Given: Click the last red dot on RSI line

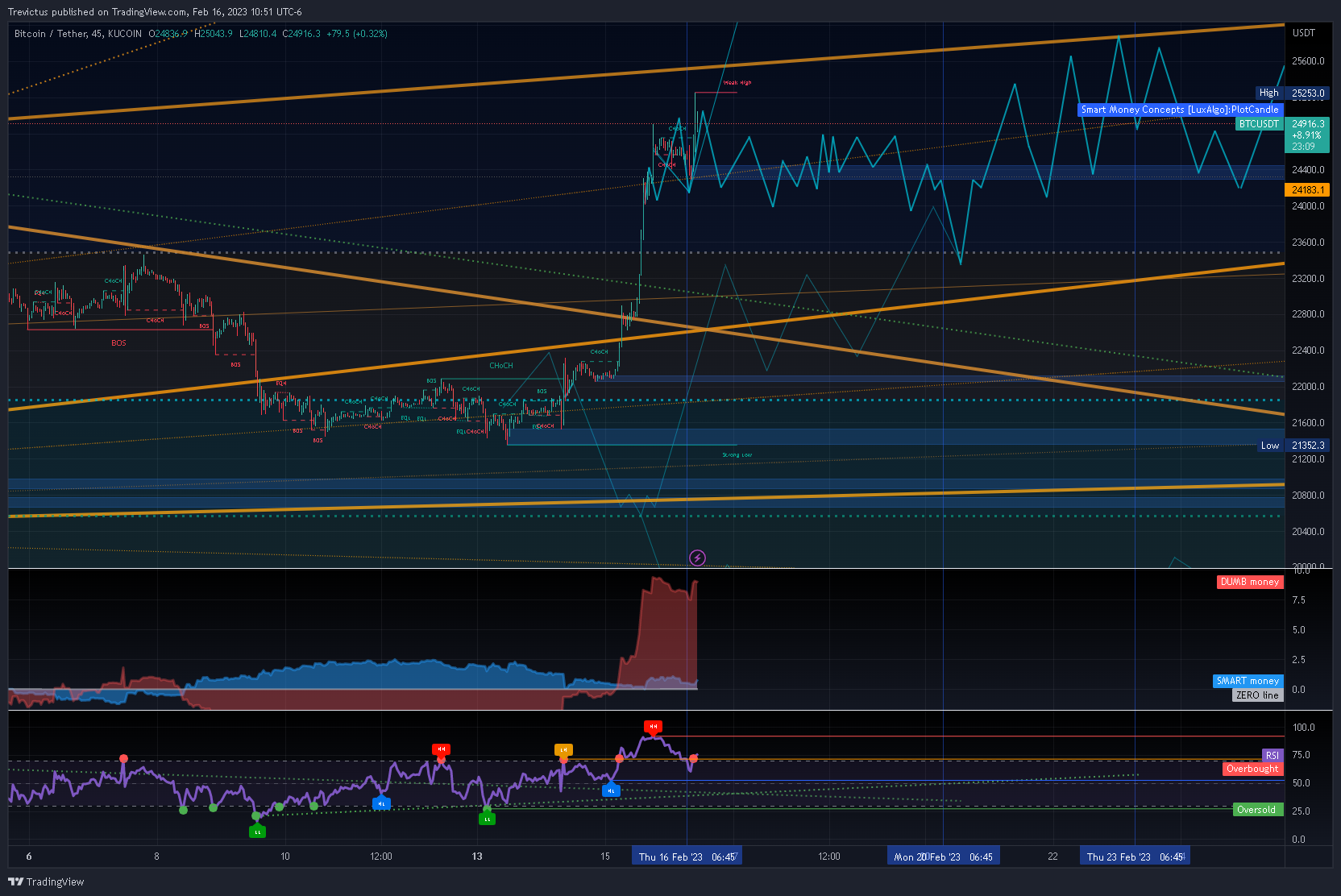Looking at the screenshot, I should tap(693, 759).
